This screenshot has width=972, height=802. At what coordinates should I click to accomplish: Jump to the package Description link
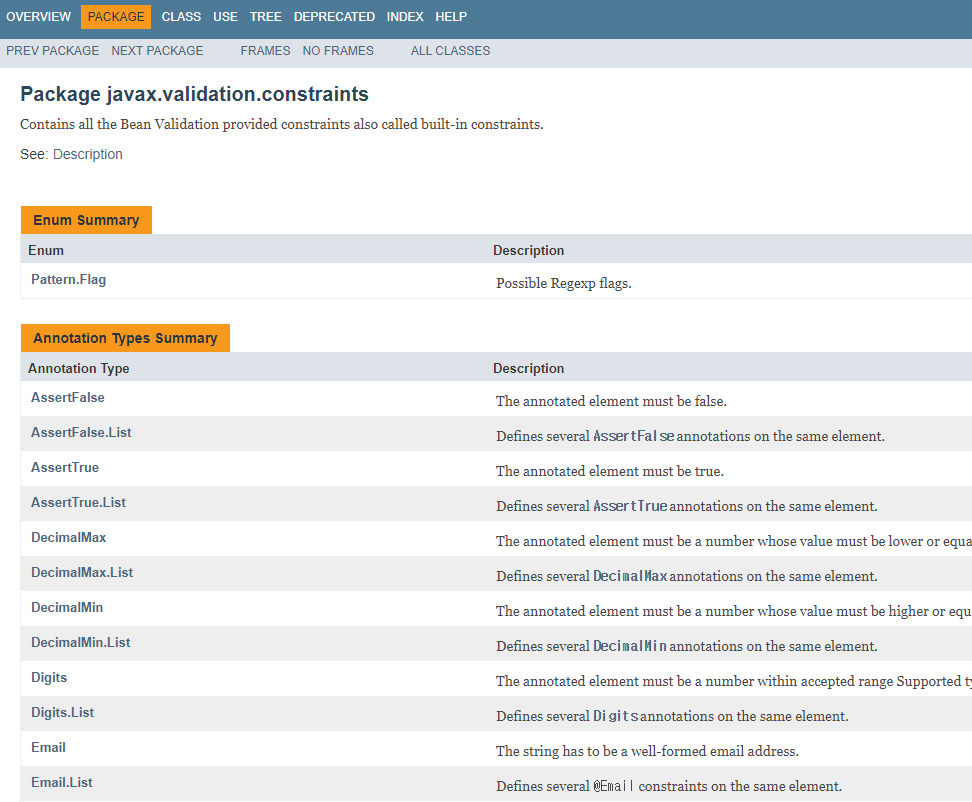click(x=87, y=154)
